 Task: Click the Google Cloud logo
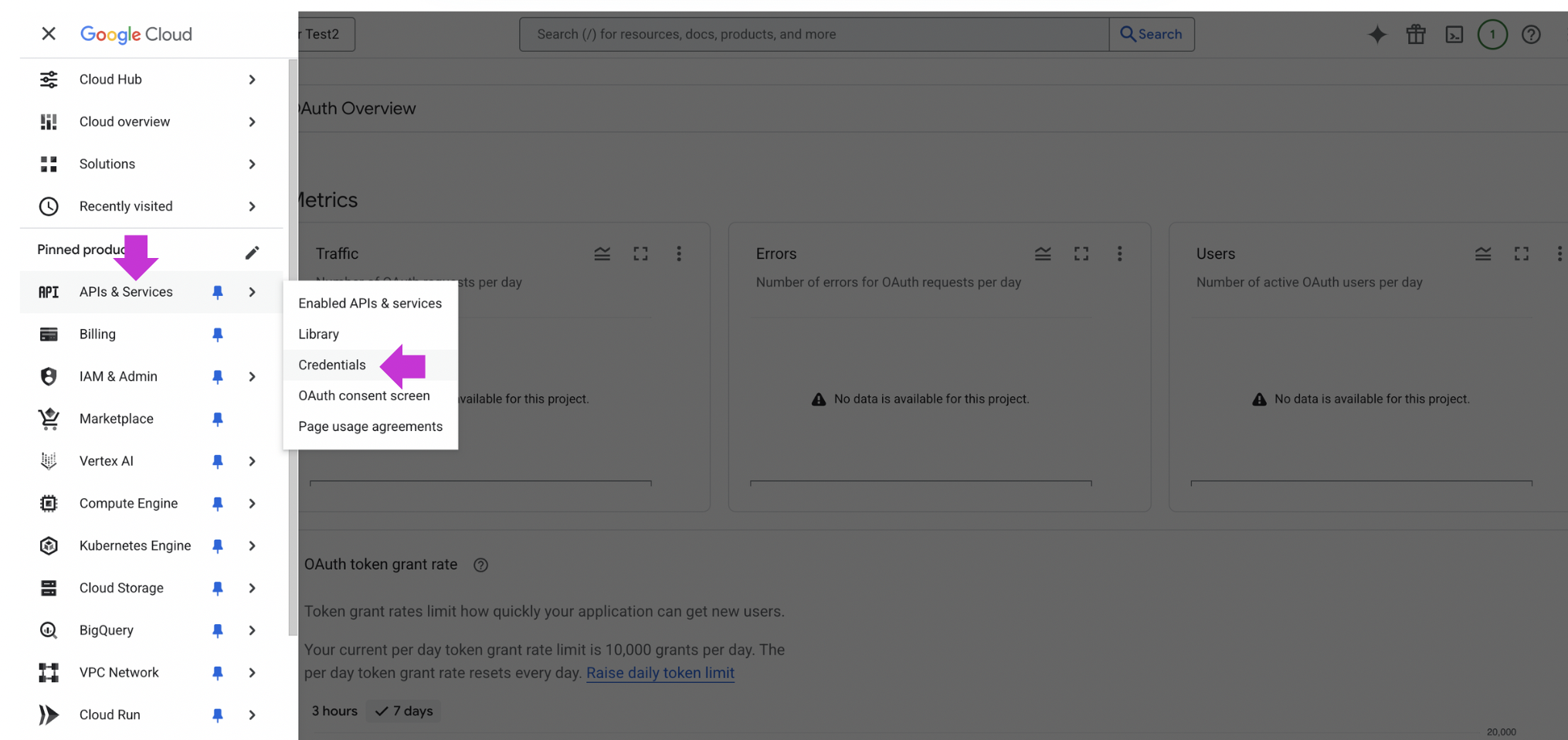(x=136, y=34)
